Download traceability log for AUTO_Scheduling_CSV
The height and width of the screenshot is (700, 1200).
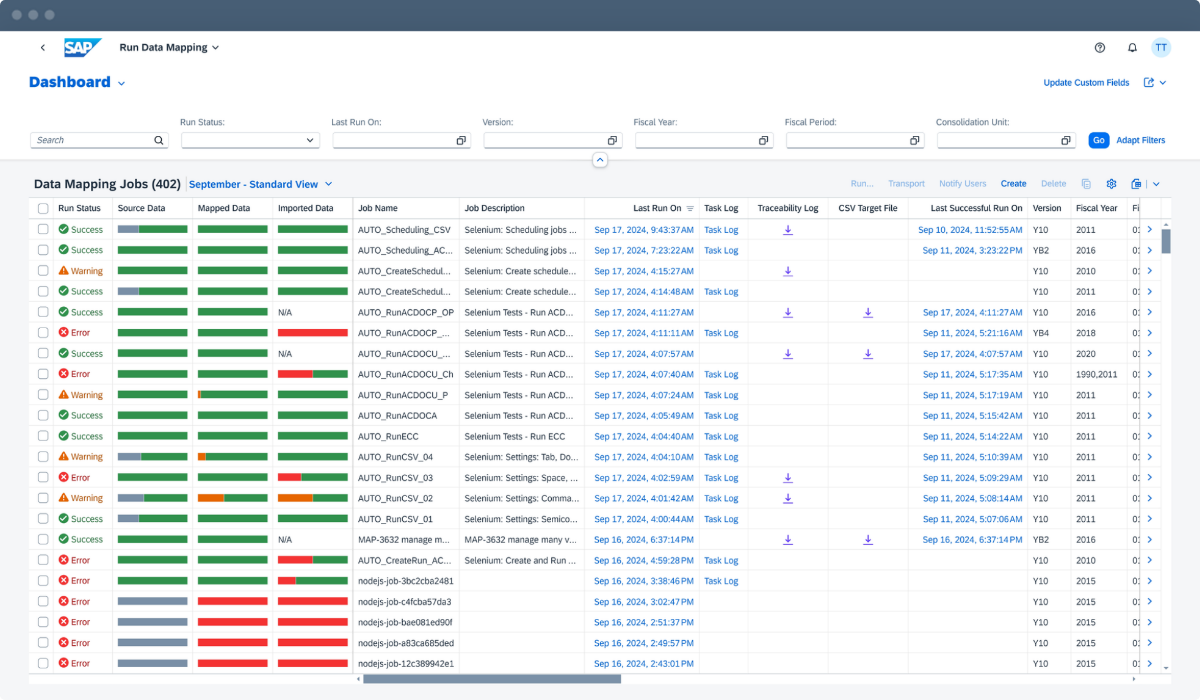point(788,230)
